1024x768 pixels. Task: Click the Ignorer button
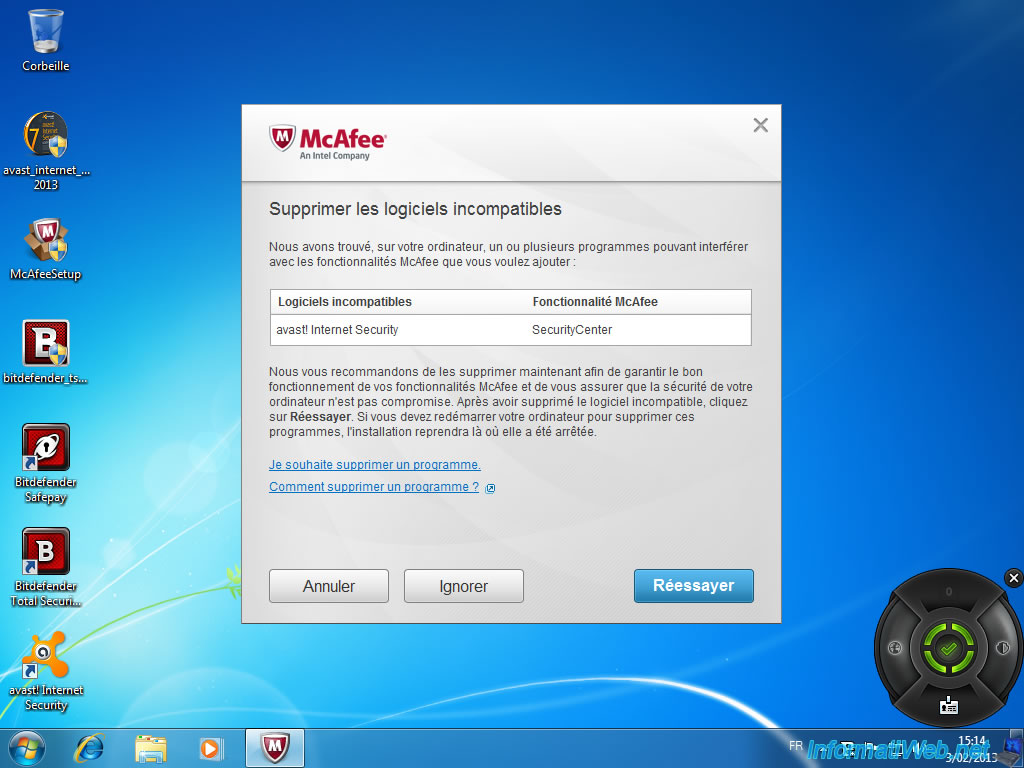click(464, 586)
